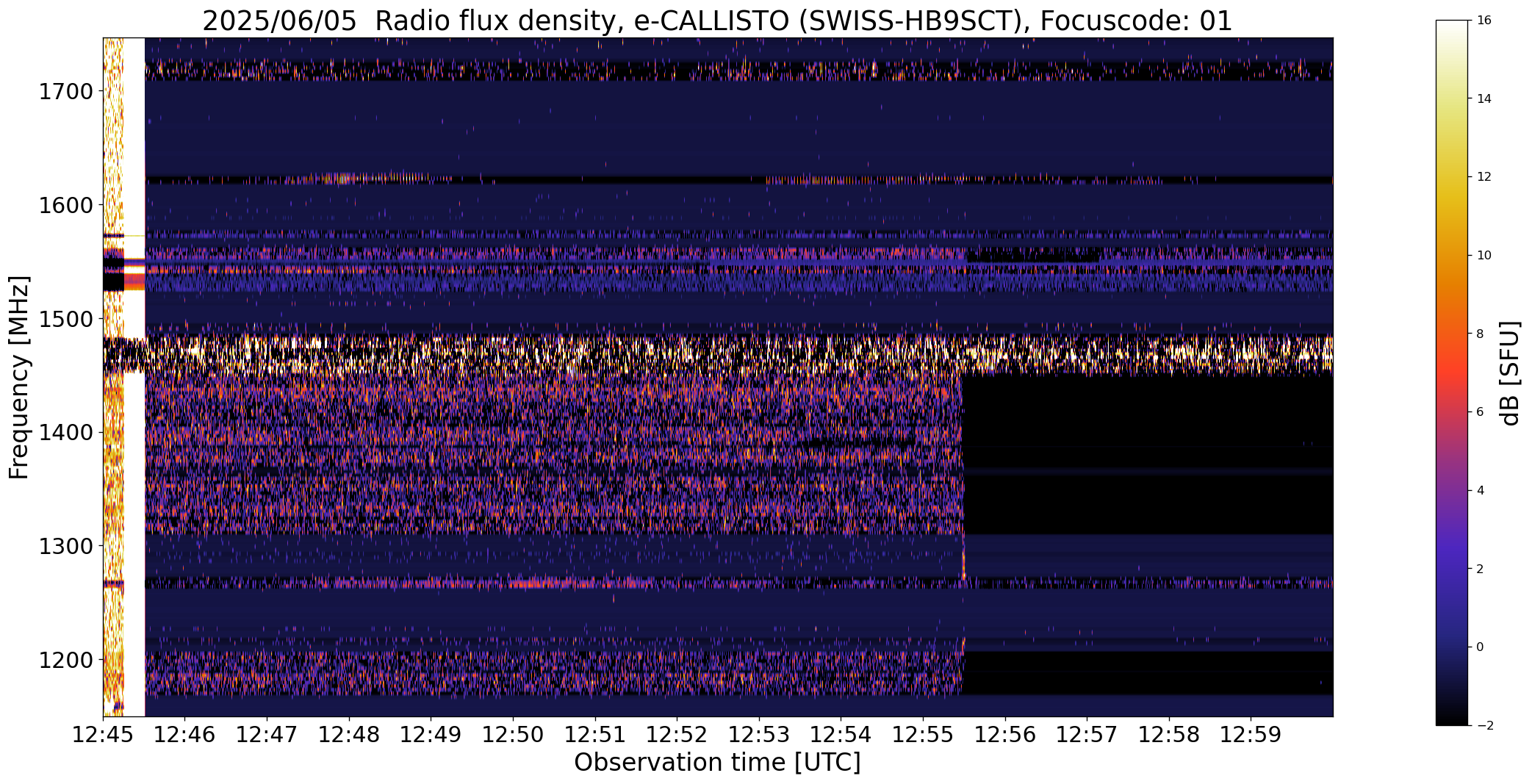Click the colorbar tick value 0
The height and width of the screenshot is (784, 1532).
click(1480, 647)
